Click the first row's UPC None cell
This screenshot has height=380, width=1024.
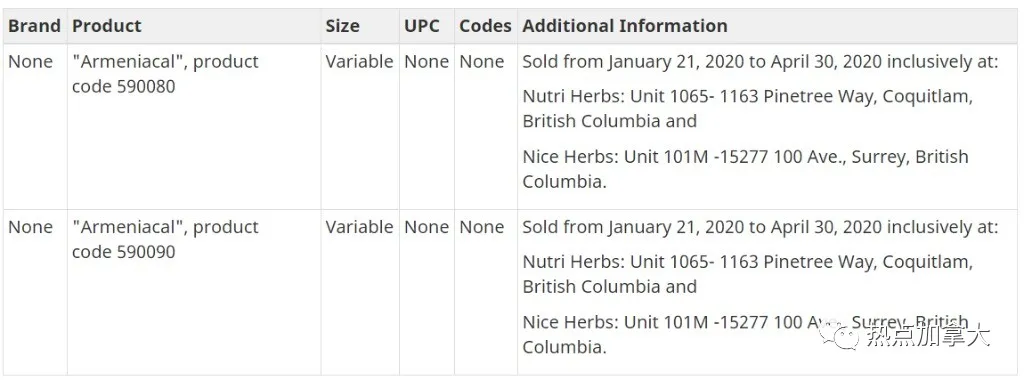426,127
